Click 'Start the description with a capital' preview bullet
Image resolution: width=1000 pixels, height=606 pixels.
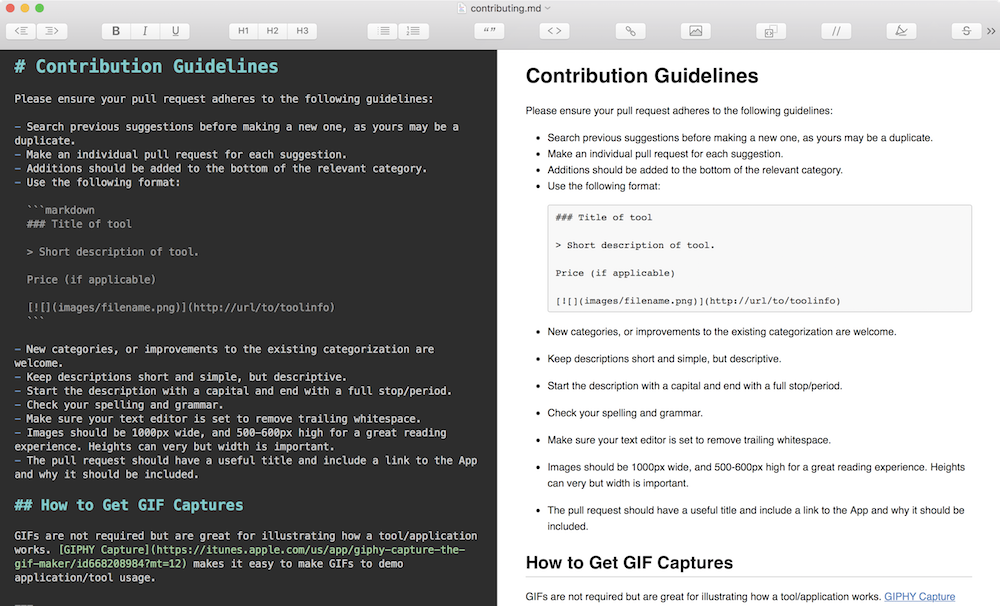tap(695, 386)
